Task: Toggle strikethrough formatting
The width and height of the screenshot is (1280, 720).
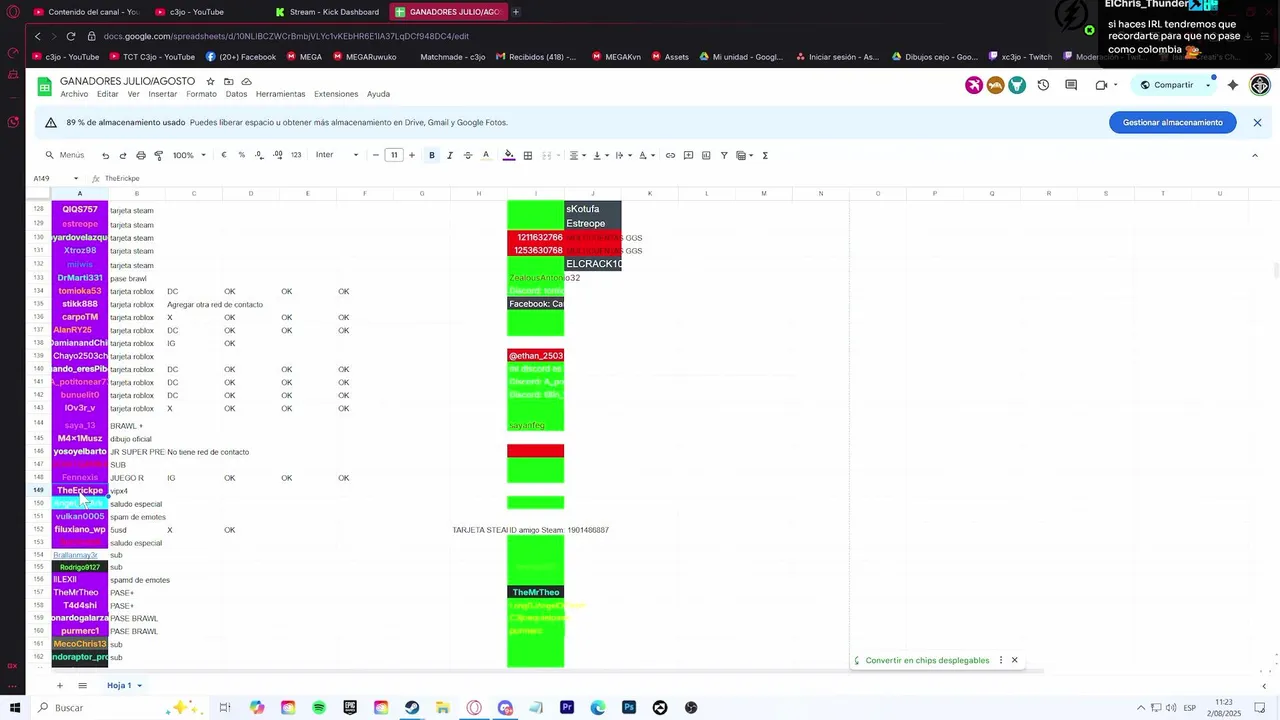Action: pyautogui.click(x=468, y=155)
